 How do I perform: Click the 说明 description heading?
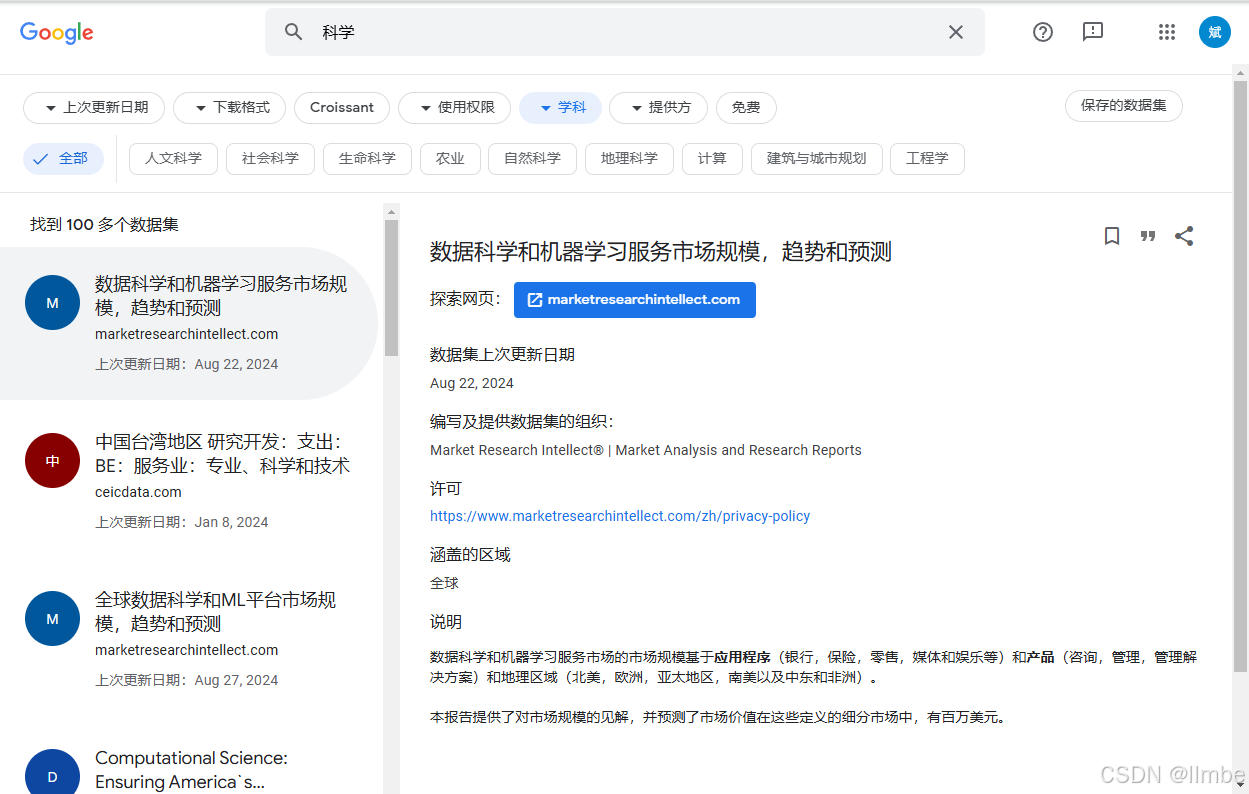tap(446, 622)
